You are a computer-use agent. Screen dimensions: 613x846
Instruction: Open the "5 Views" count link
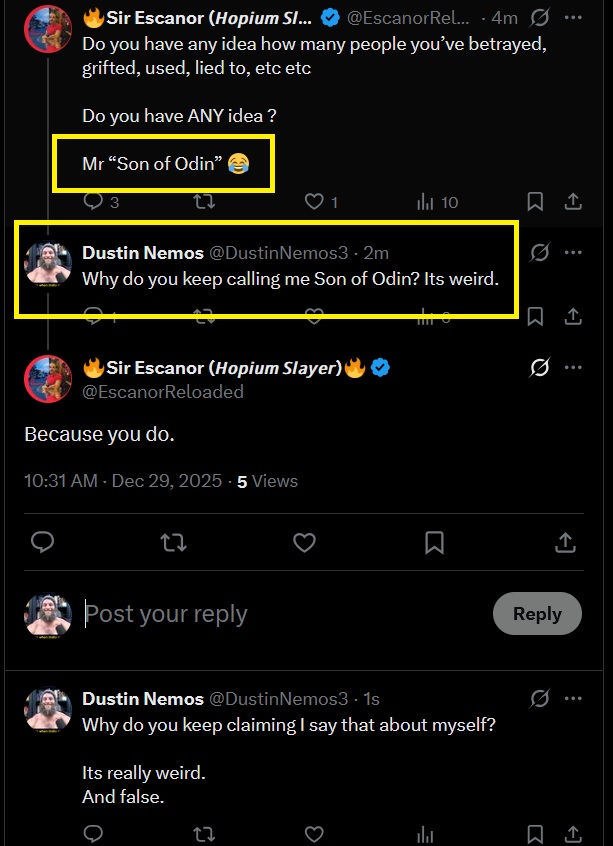267,481
